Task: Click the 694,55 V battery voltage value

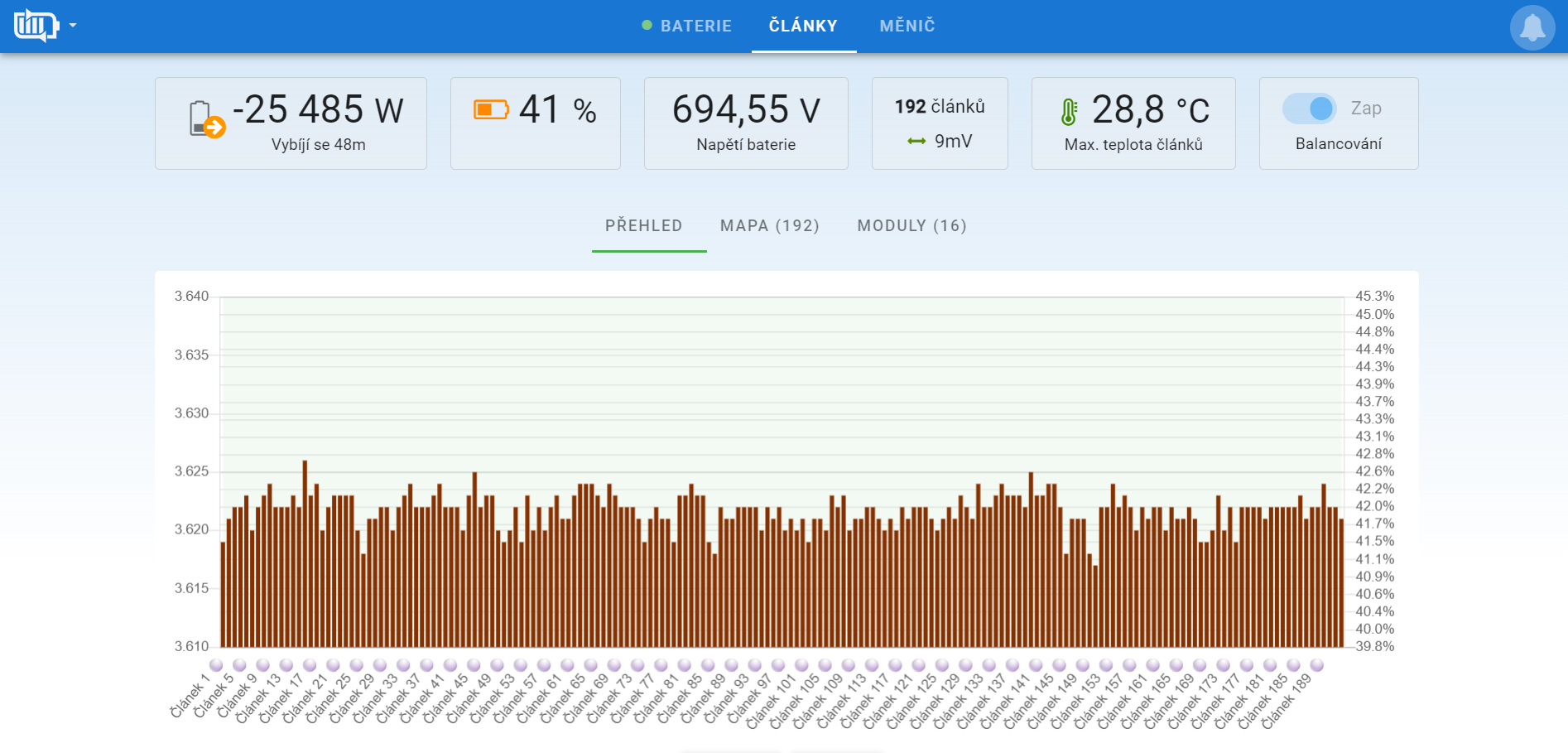Action: click(746, 109)
